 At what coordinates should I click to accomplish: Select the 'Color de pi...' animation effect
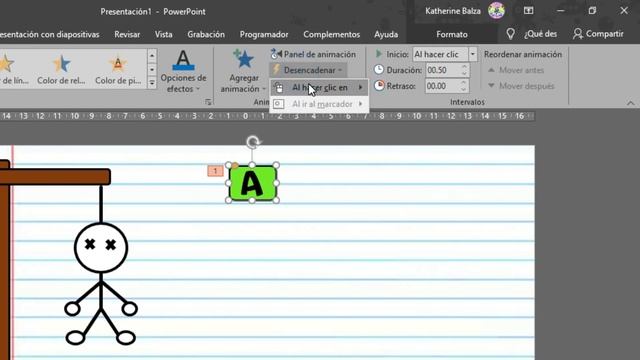[x=118, y=69]
